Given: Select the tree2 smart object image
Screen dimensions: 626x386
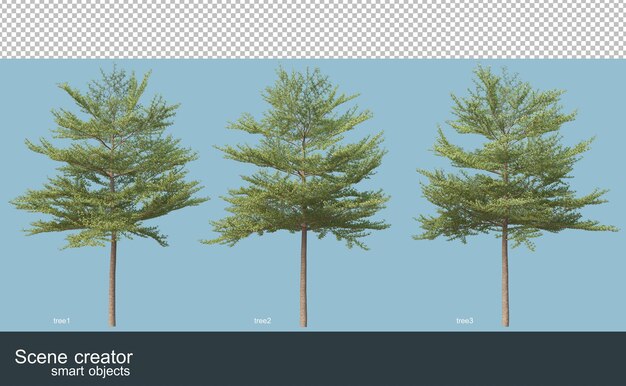Looking at the screenshot, I should point(295,196).
